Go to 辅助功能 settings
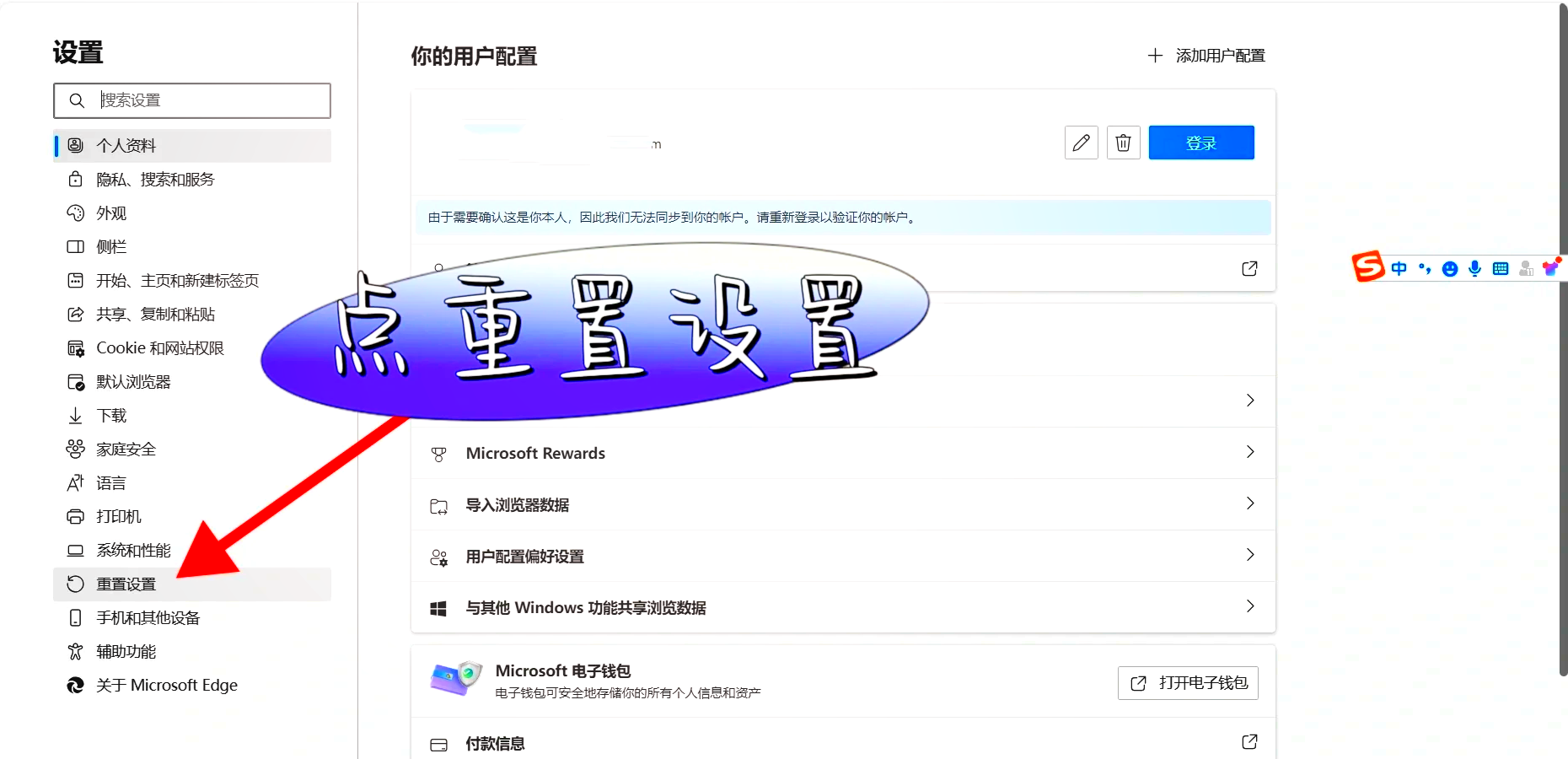The image size is (1568, 759). pyautogui.click(x=192, y=651)
